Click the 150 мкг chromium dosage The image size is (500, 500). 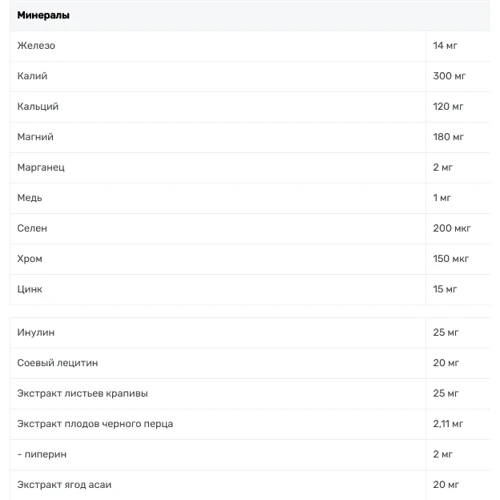tap(451, 259)
